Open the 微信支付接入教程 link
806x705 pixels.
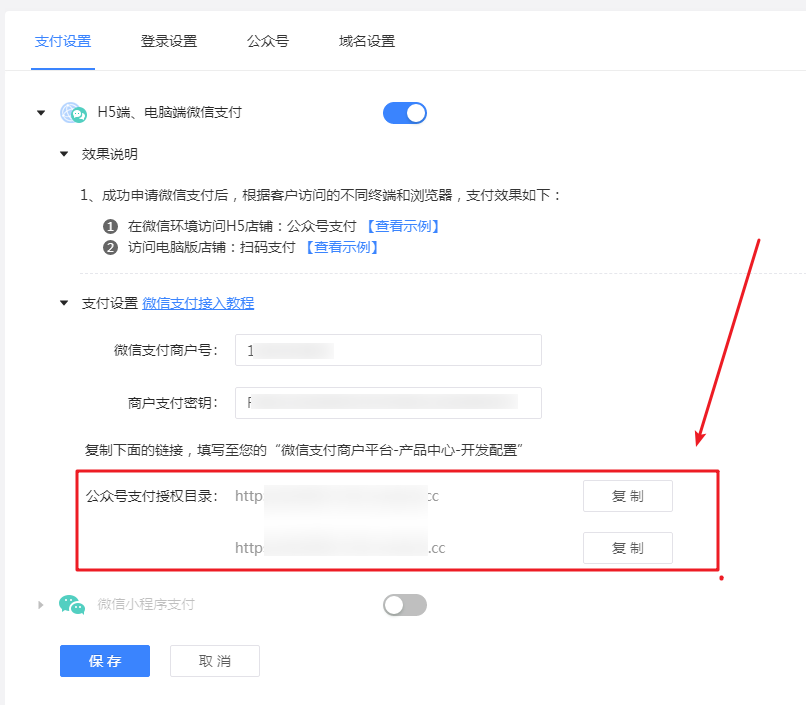(x=198, y=303)
